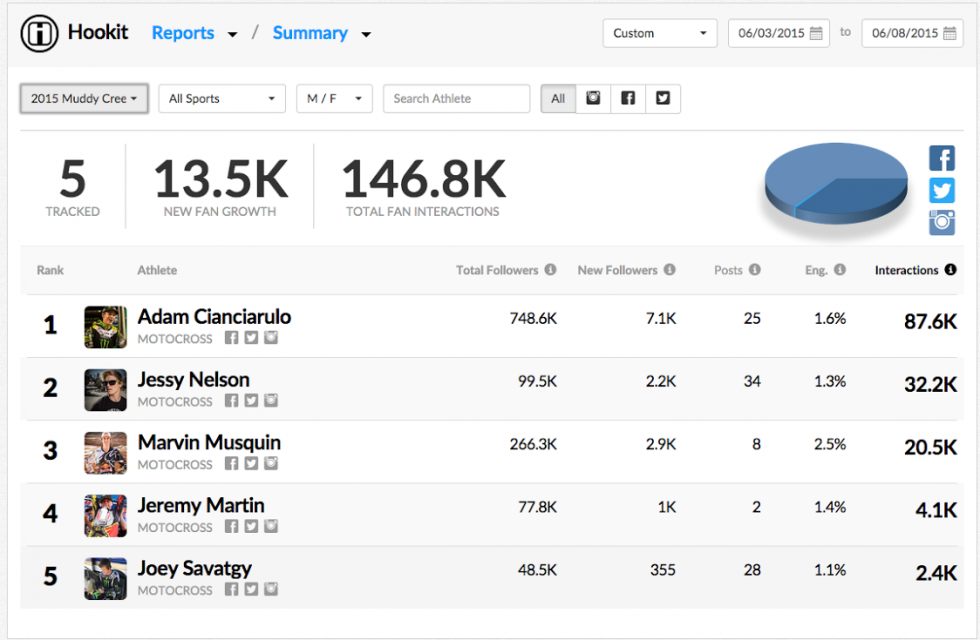Click Adam Cianciarulo's Facebook icon
This screenshot has width=980, height=640.
tap(231, 338)
